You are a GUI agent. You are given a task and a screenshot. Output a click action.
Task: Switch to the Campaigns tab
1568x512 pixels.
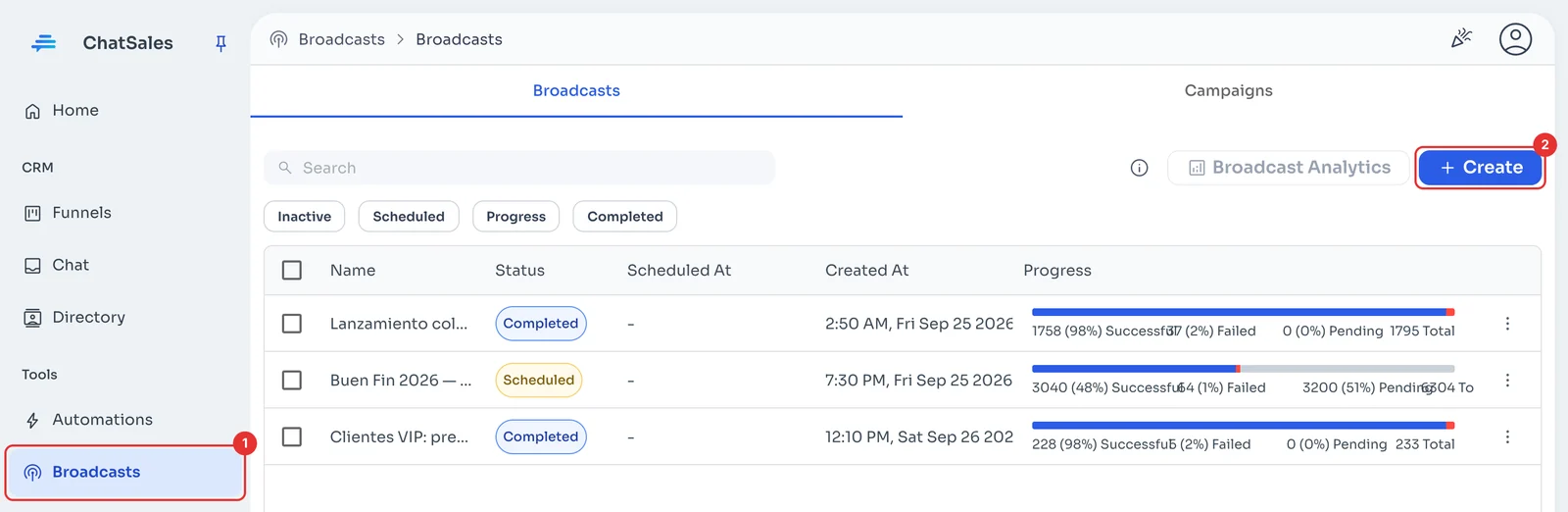1229,91
